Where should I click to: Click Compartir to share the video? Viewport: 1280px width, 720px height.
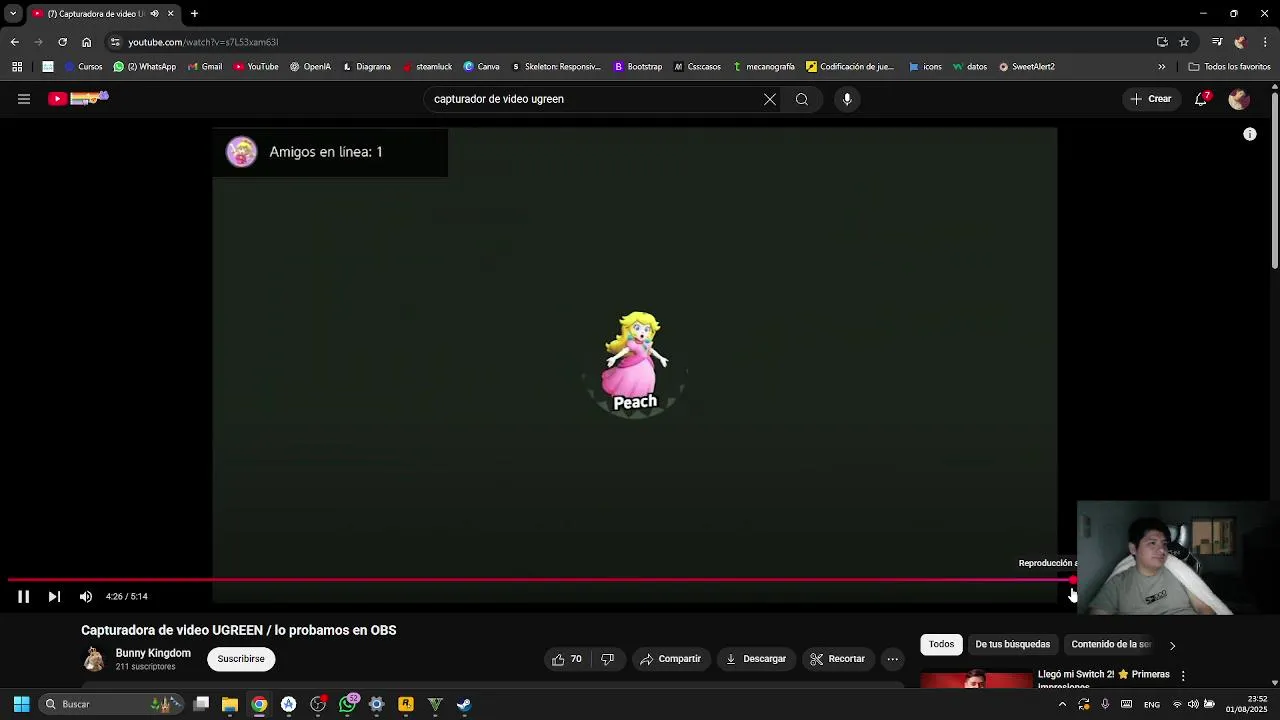tap(670, 659)
